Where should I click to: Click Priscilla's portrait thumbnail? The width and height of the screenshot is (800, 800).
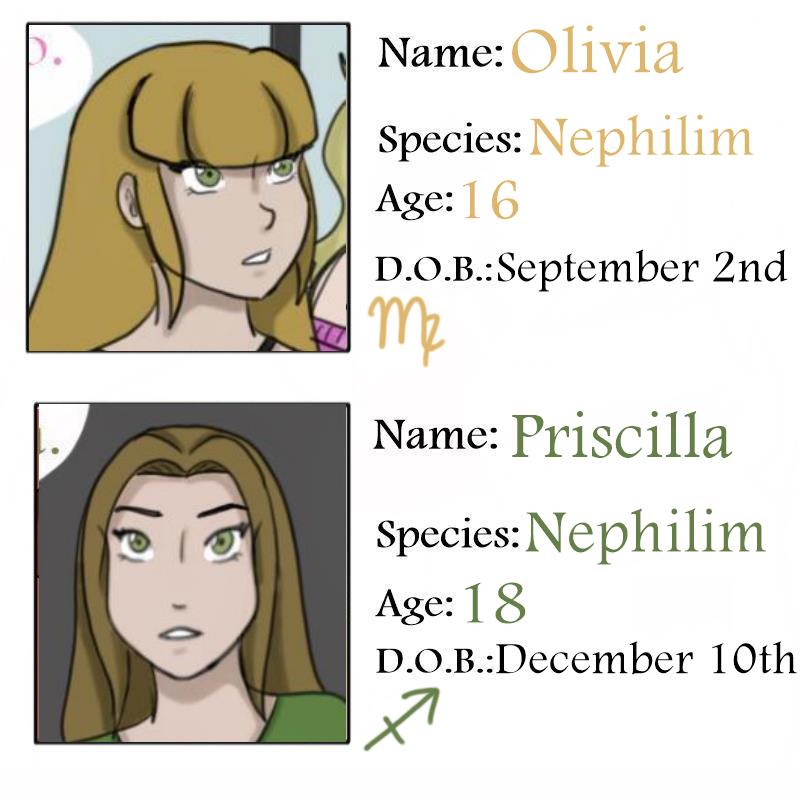pos(192,573)
